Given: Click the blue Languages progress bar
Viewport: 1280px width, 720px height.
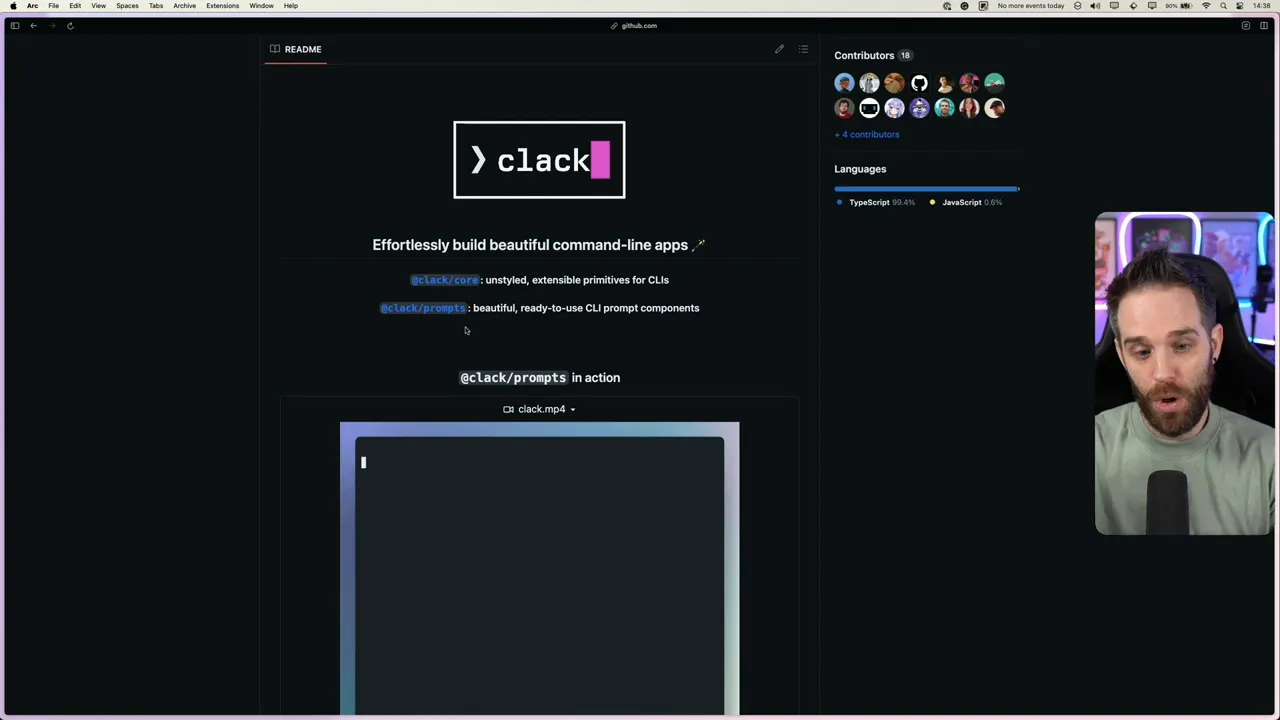Looking at the screenshot, I should tap(926, 188).
